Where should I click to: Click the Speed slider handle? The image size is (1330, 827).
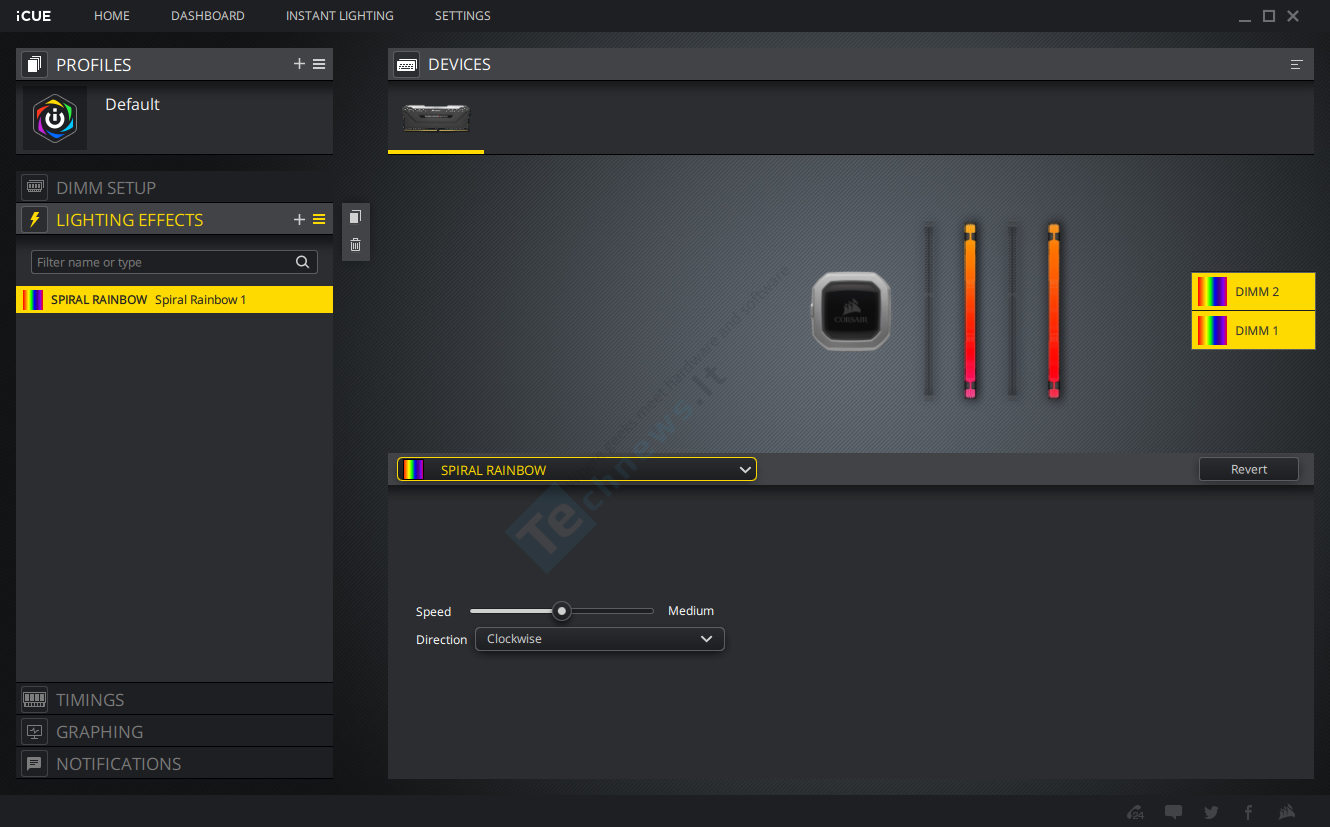coord(562,610)
